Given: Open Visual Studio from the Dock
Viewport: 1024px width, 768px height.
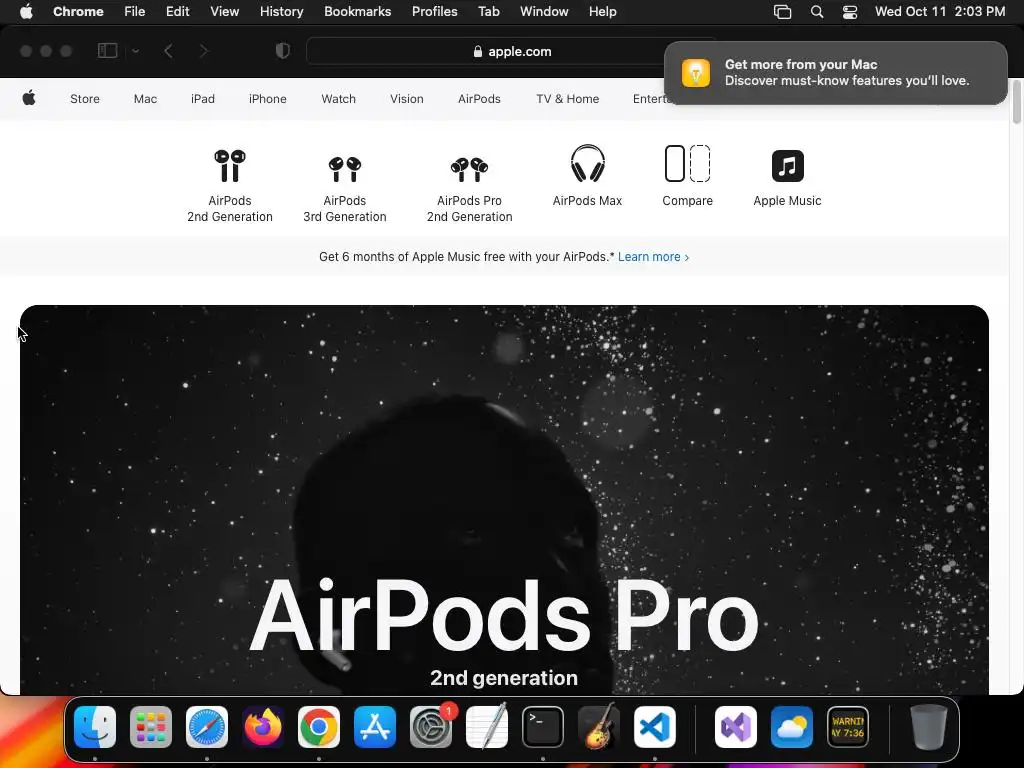Looking at the screenshot, I should pyautogui.click(x=736, y=727).
